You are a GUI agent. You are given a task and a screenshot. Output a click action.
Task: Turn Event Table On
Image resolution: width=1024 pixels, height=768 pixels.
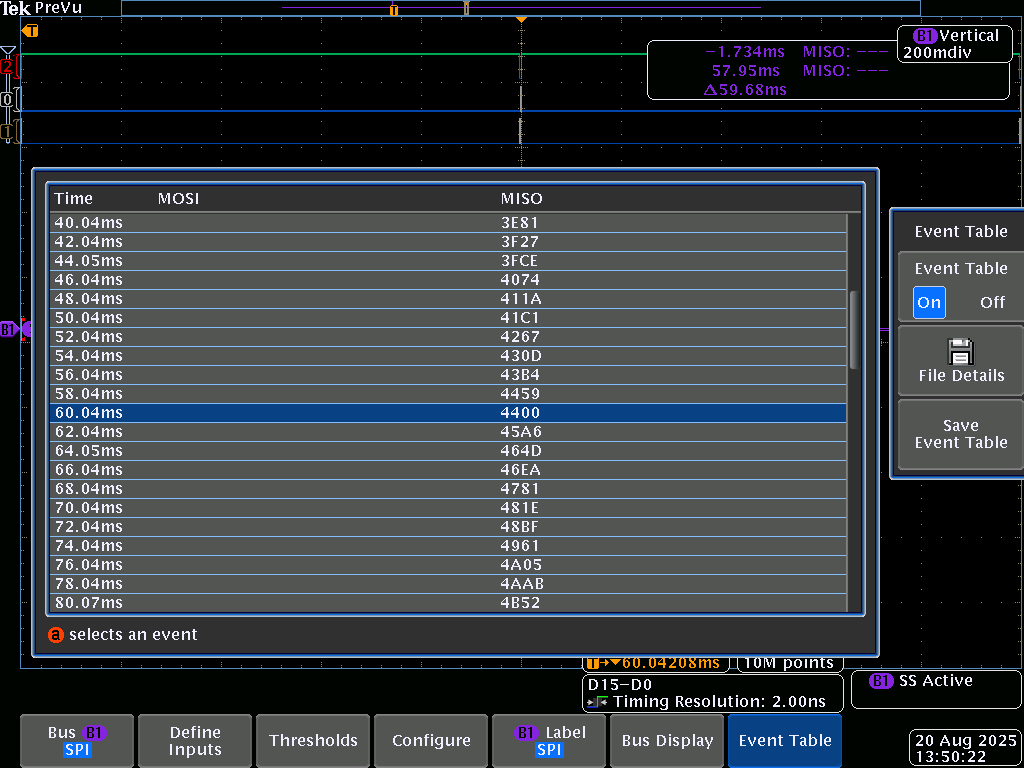pyautogui.click(x=929, y=302)
